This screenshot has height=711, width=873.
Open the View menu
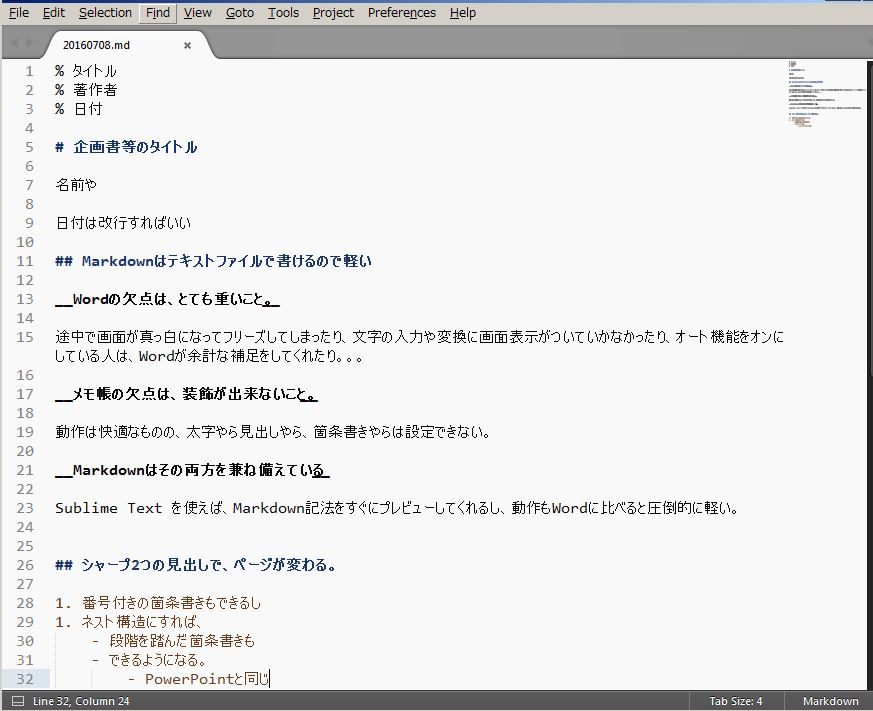198,12
